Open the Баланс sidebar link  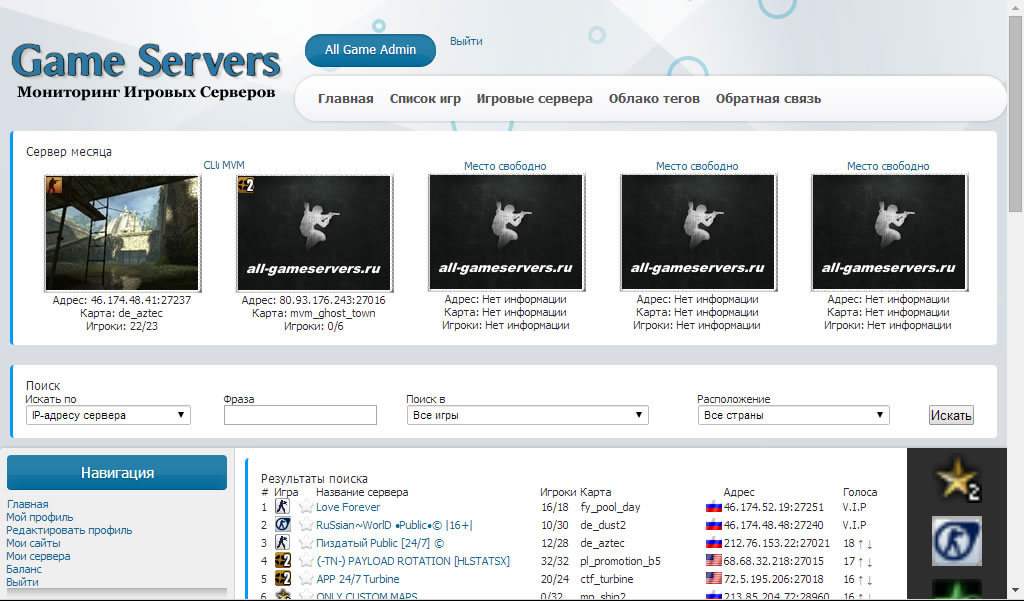(24, 569)
